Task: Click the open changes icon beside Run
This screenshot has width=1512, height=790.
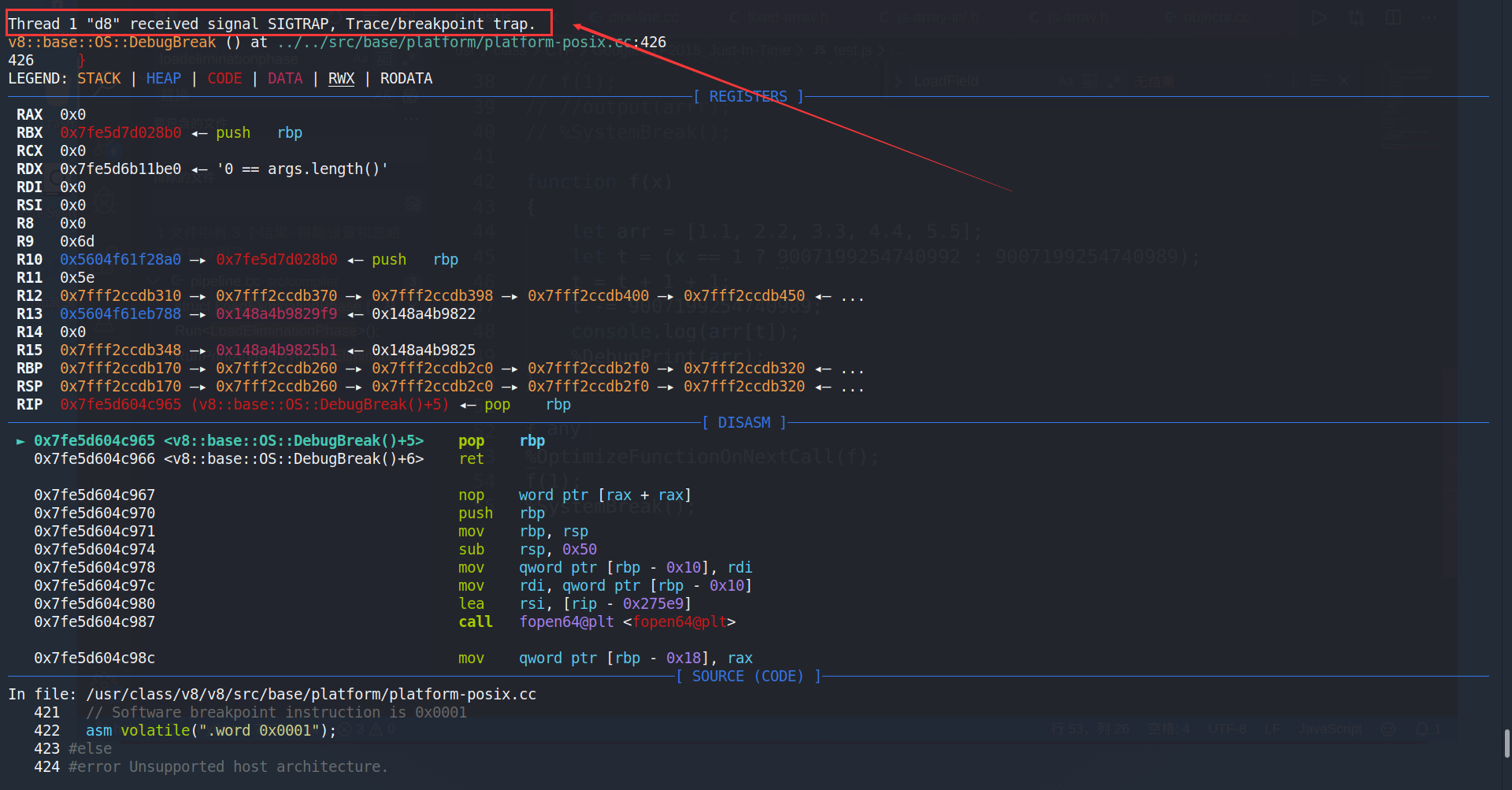Action: coord(1356,17)
